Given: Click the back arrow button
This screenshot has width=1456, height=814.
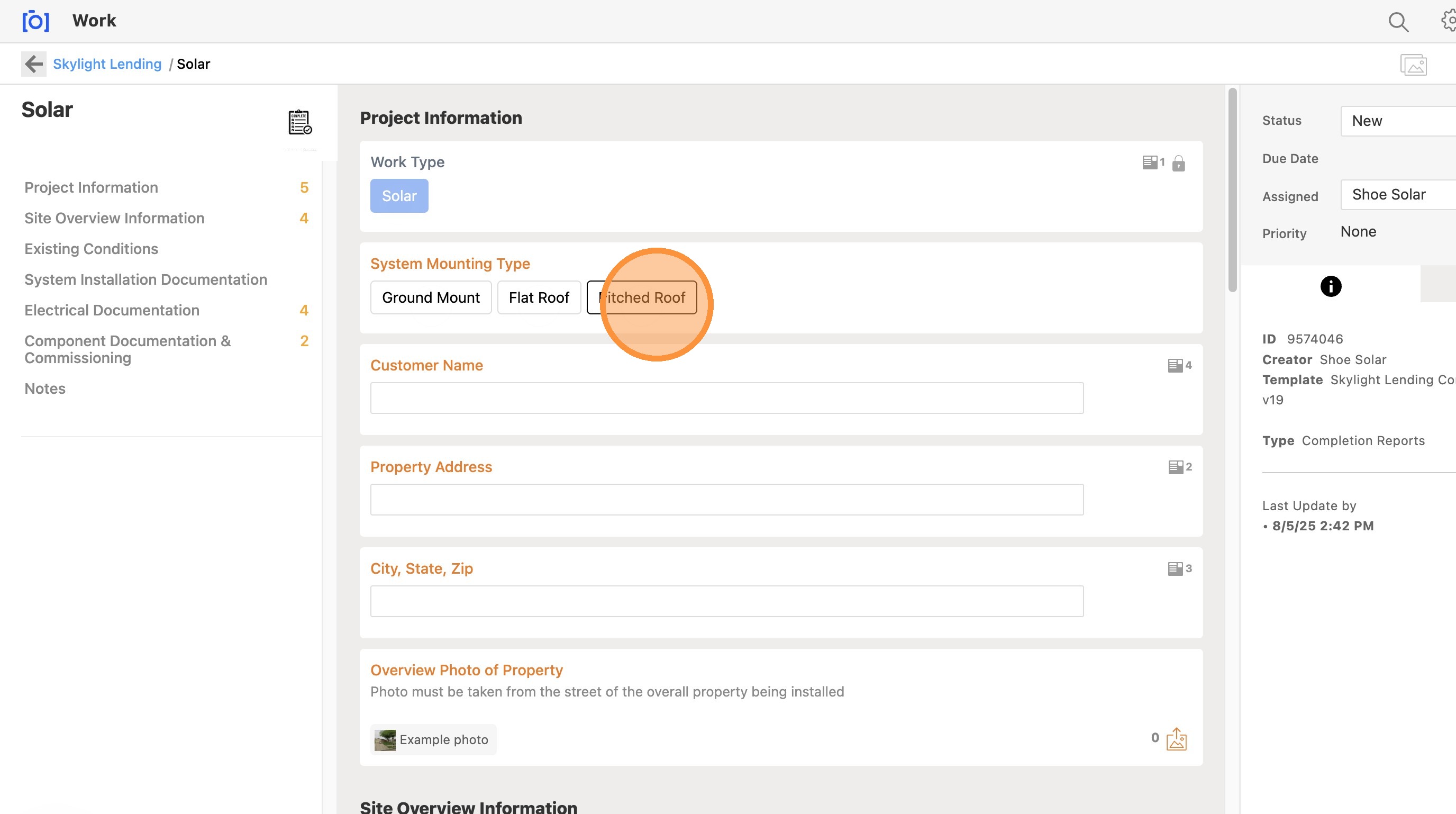Looking at the screenshot, I should [x=34, y=64].
